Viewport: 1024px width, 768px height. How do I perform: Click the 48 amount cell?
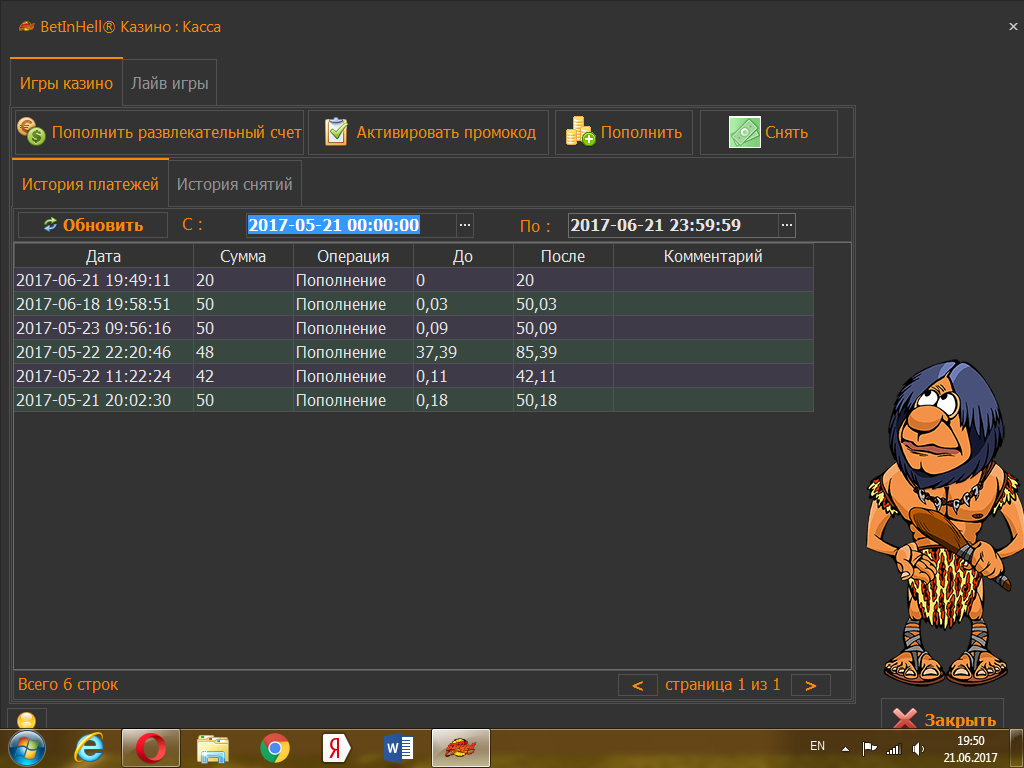pos(243,352)
